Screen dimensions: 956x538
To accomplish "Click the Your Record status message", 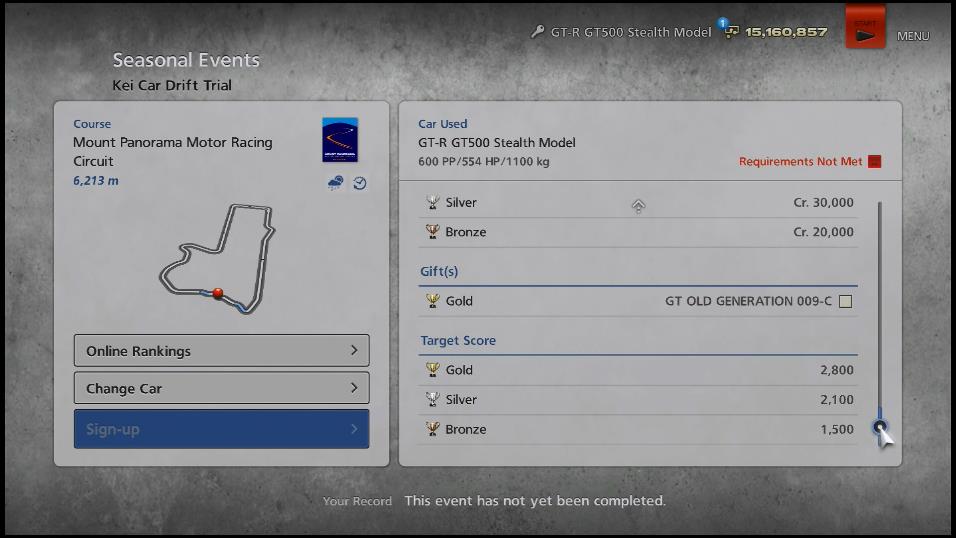I will click(535, 501).
